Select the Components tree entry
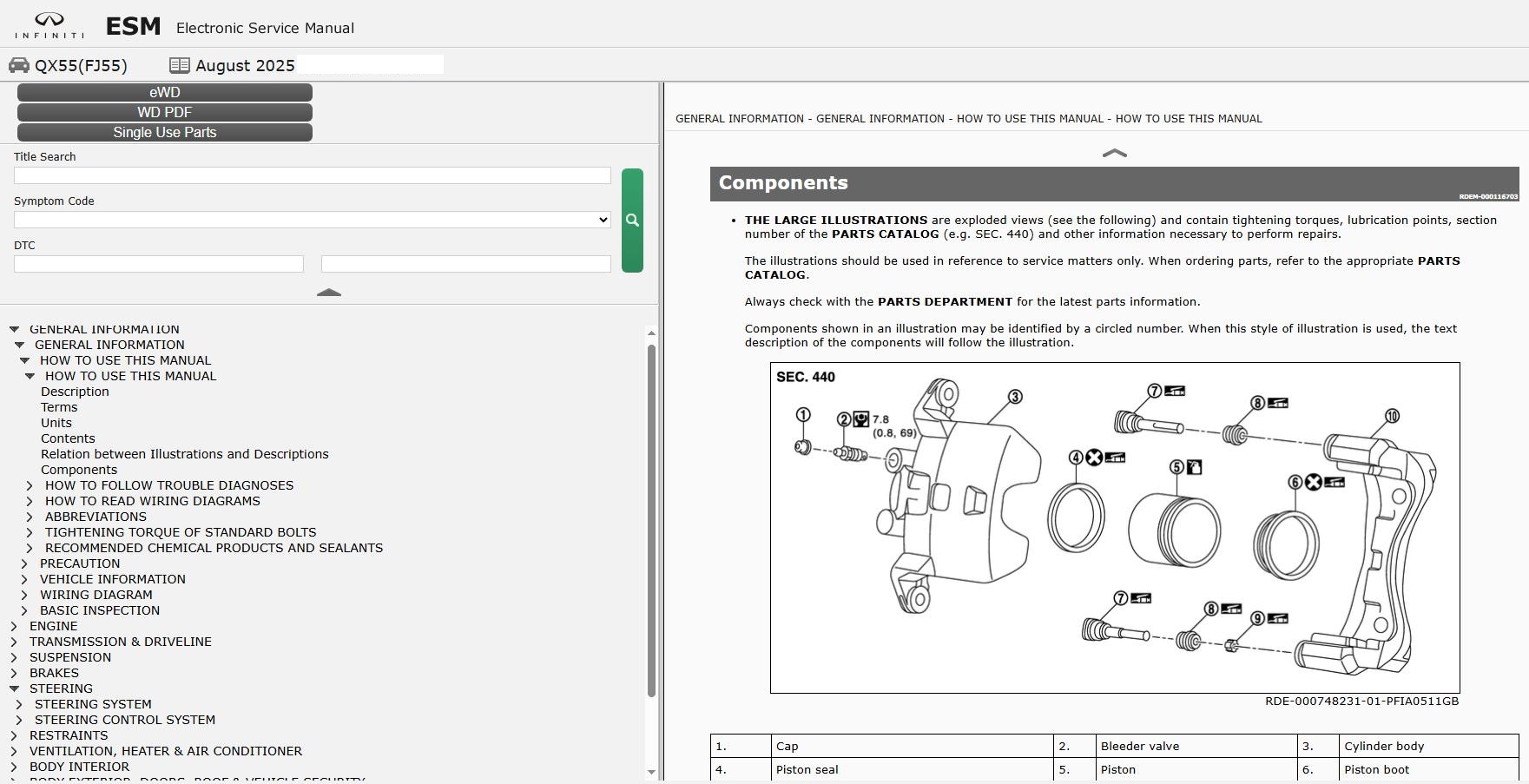Screen dimensions: 1529x784 point(79,470)
